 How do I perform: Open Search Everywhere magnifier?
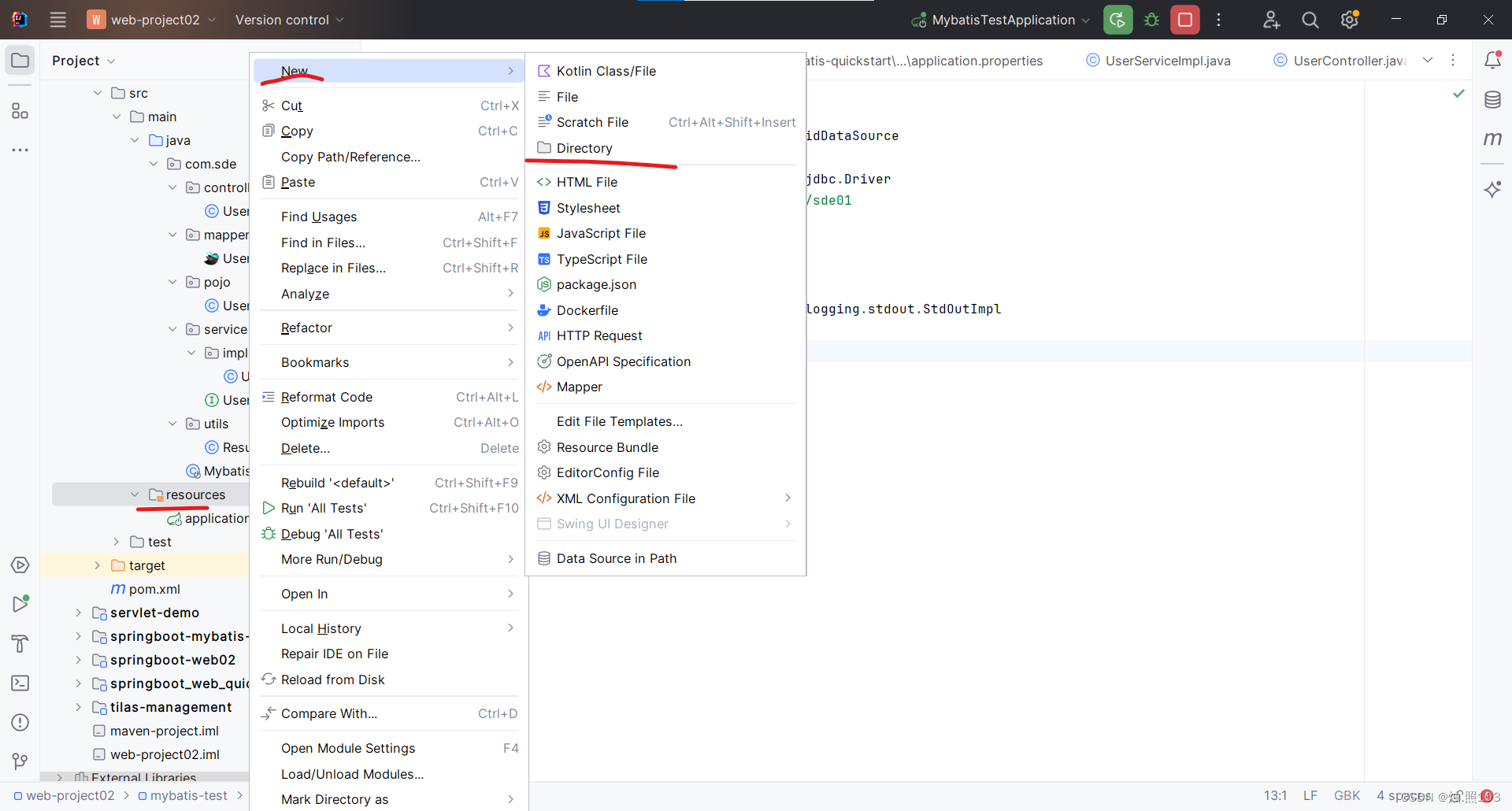pyautogui.click(x=1310, y=20)
